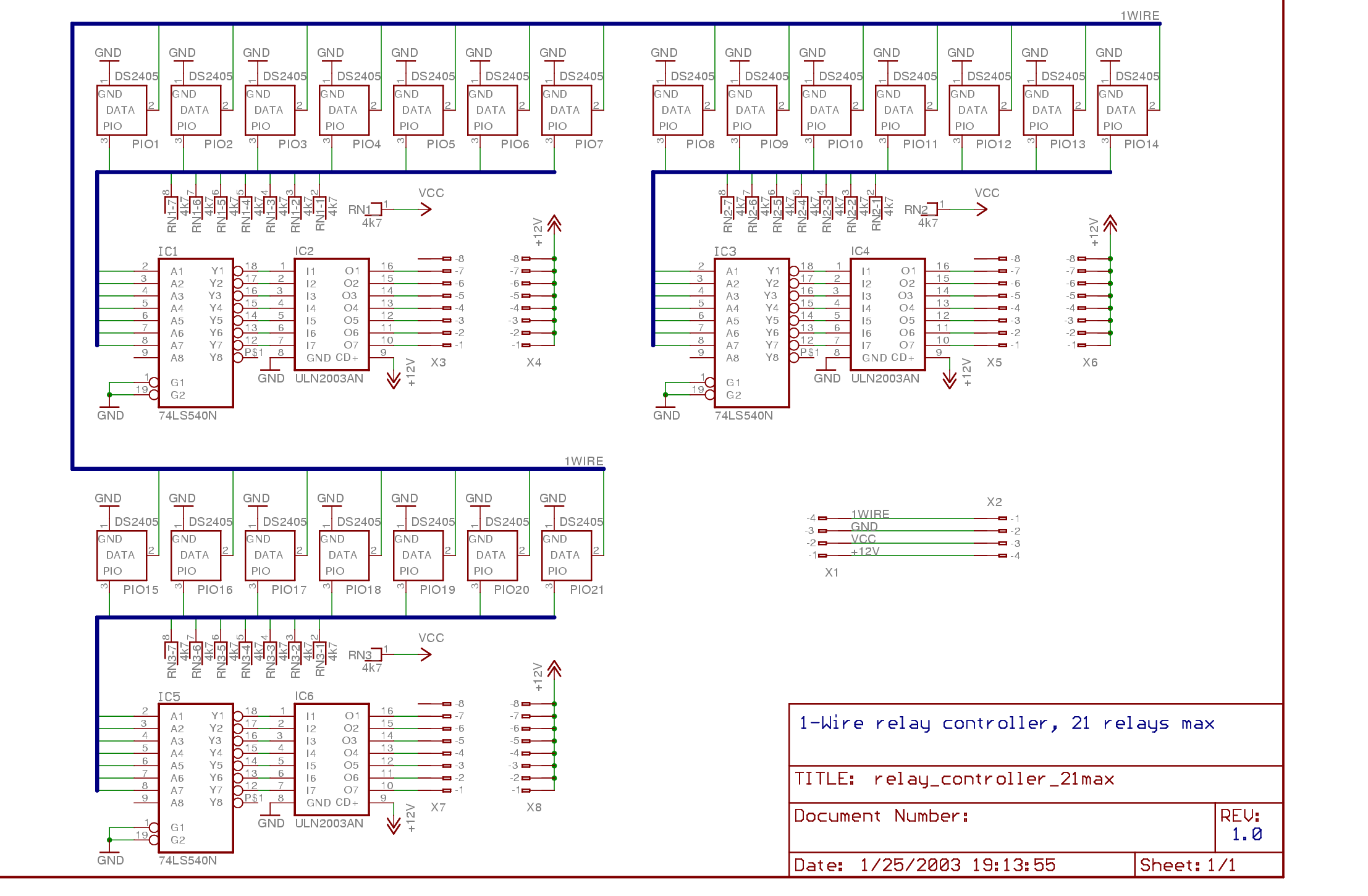1368x896 pixels.
Task: Click the title text relay_controller_21max
Action: 994,779
